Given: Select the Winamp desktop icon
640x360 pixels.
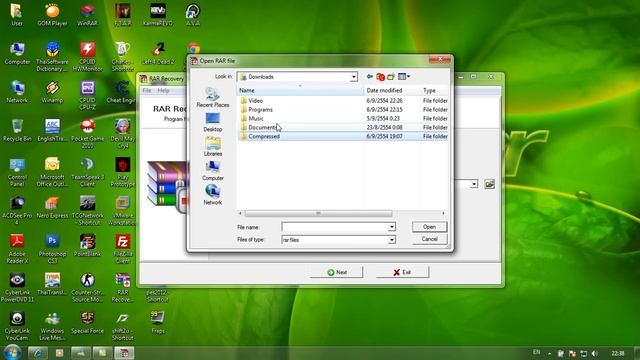Looking at the screenshot, I should pos(52,92).
